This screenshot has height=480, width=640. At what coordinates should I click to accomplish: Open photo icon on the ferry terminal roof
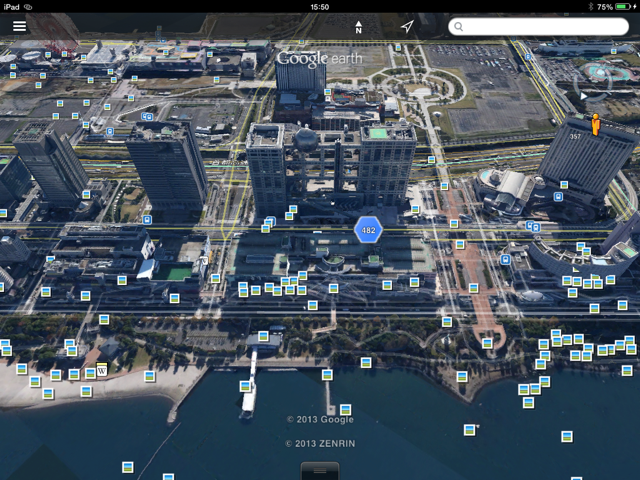click(263, 336)
